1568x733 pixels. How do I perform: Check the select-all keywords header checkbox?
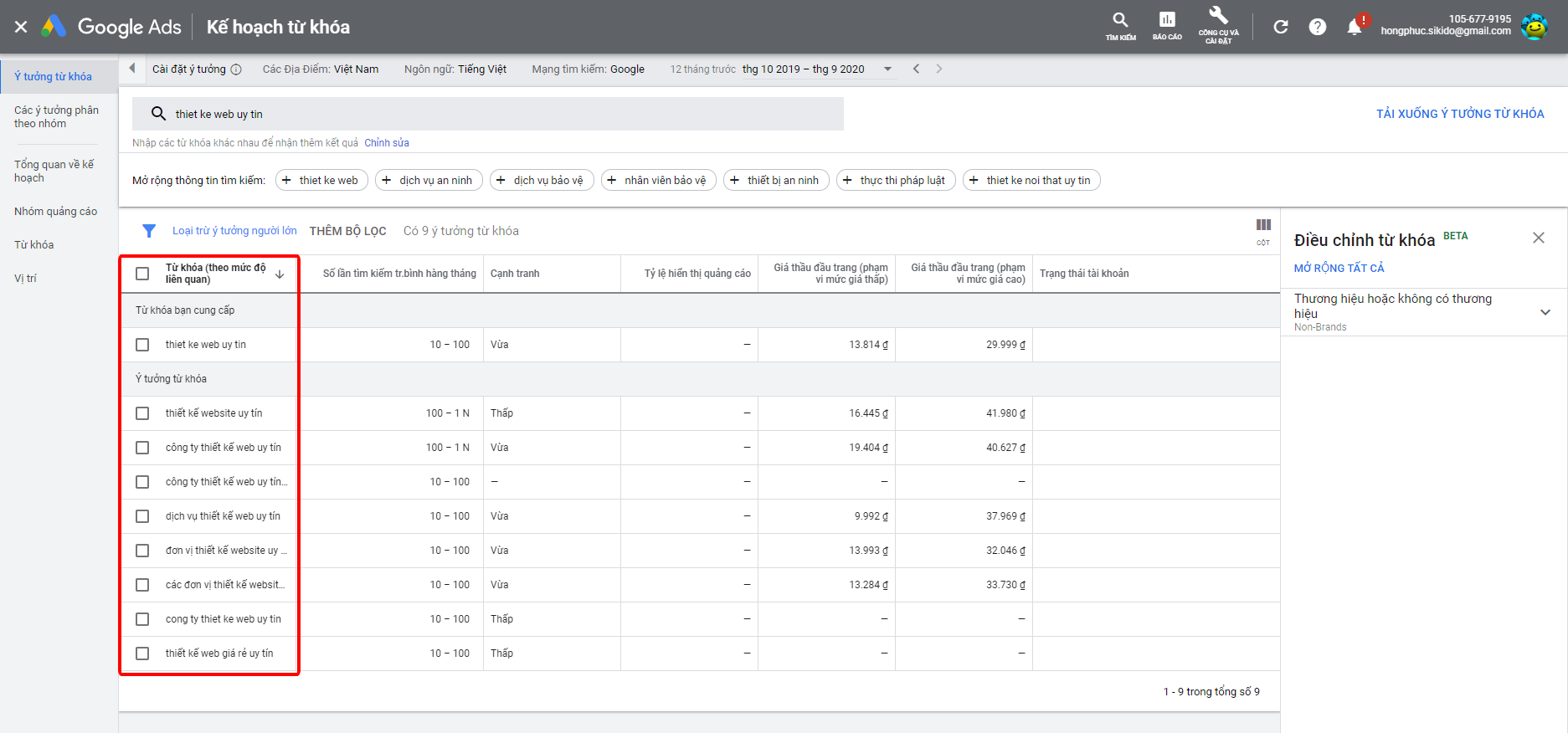[142, 274]
